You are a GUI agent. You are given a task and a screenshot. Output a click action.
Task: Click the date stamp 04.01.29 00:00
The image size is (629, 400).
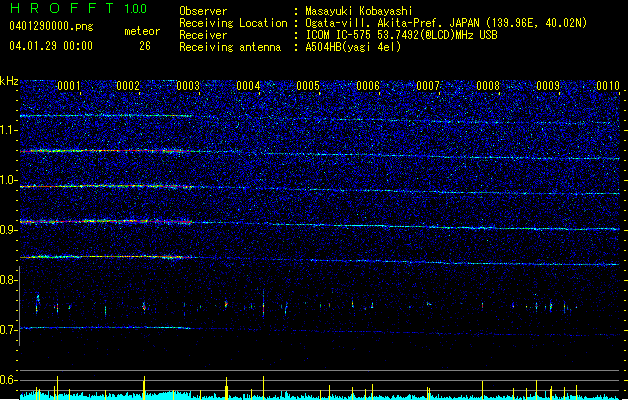pyautogui.click(x=51, y=46)
